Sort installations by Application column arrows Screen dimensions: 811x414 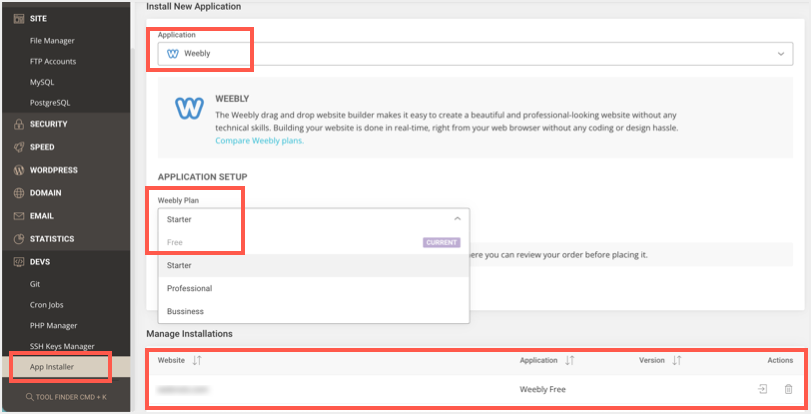point(570,360)
